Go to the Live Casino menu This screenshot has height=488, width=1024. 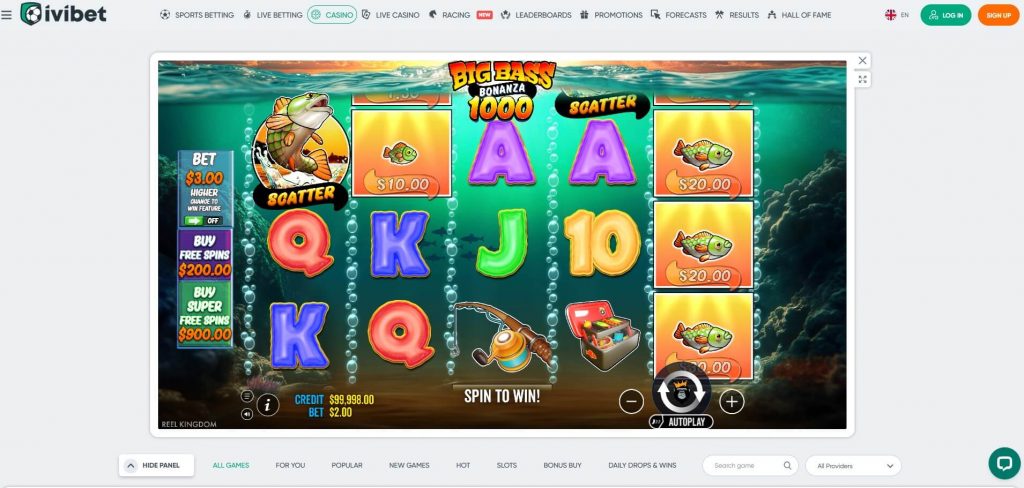tap(391, 14)
